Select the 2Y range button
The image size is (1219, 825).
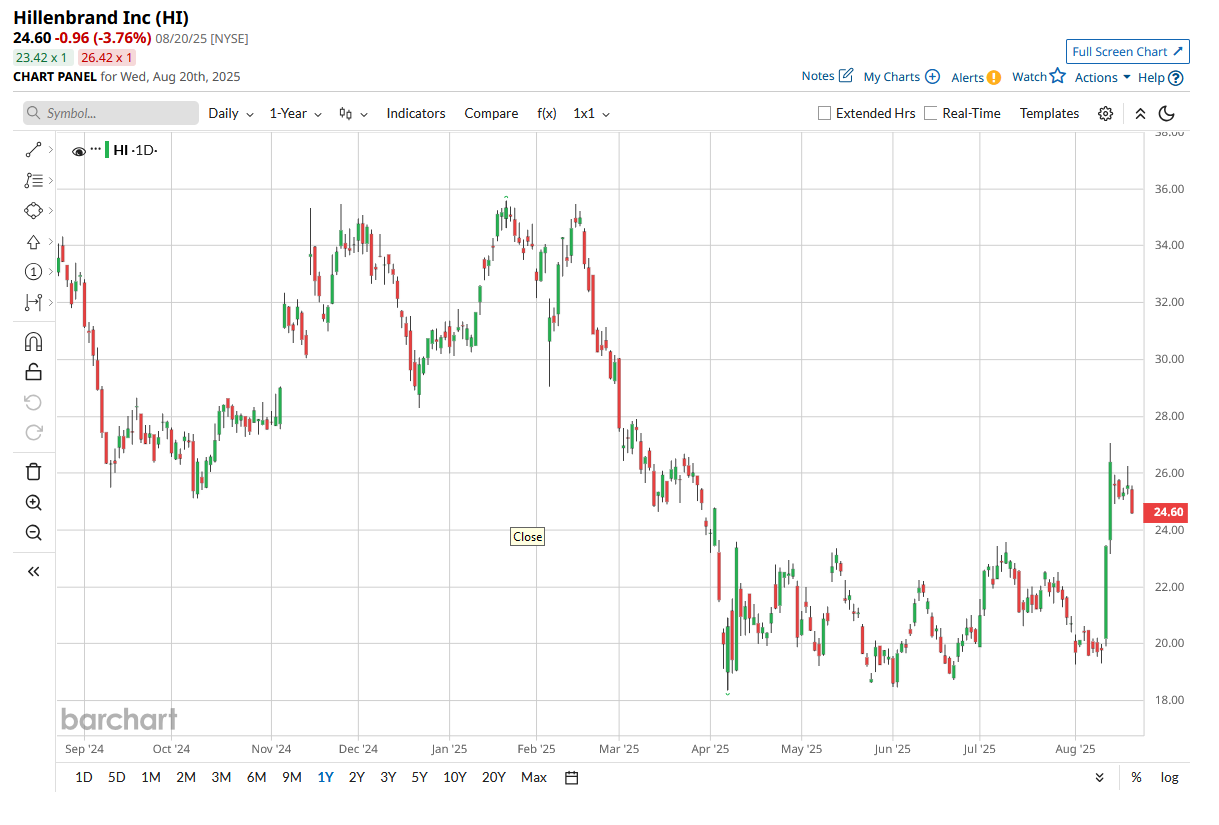tap(356, 777)
